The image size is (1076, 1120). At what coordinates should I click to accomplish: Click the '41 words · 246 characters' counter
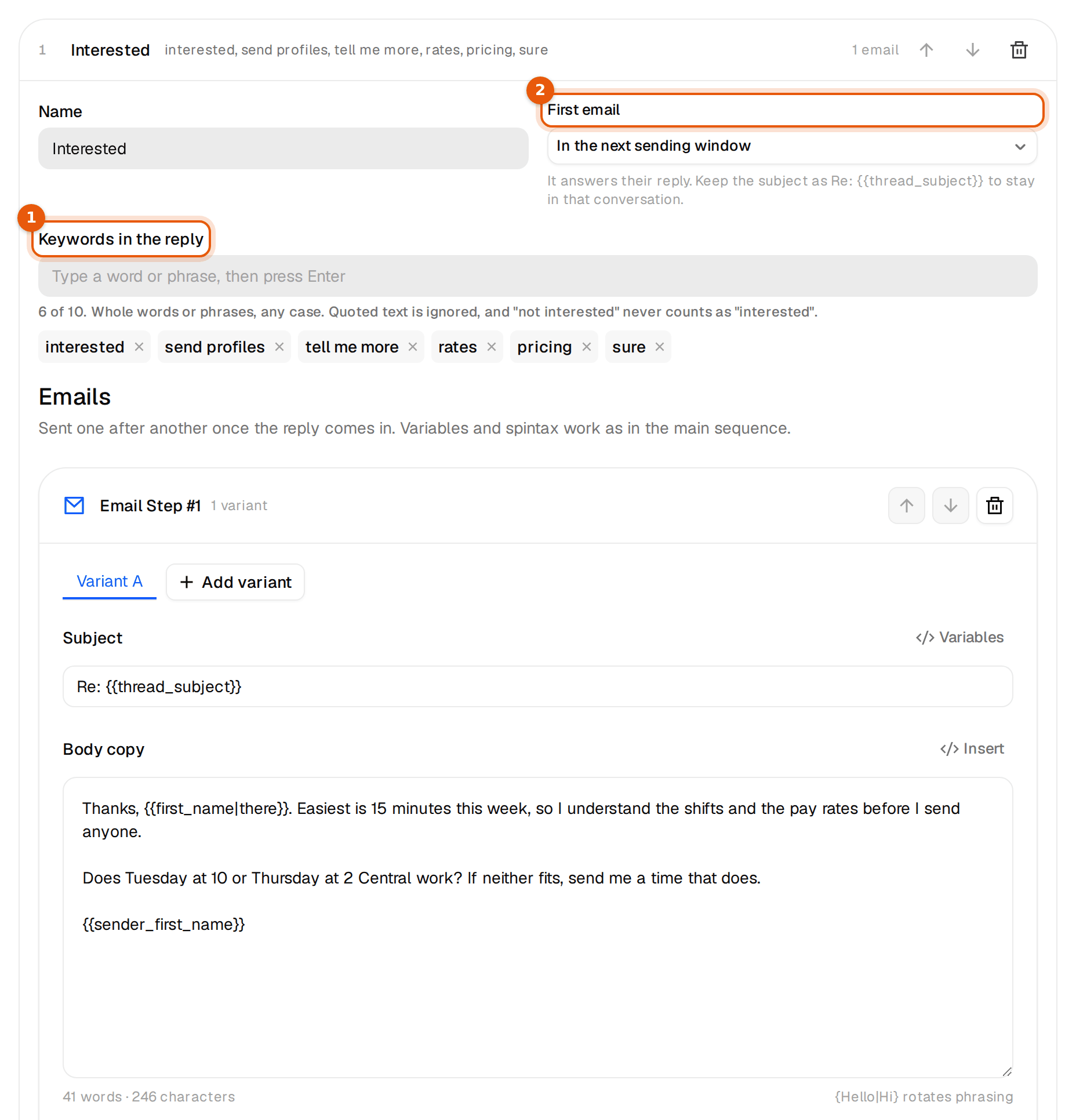148,1097
